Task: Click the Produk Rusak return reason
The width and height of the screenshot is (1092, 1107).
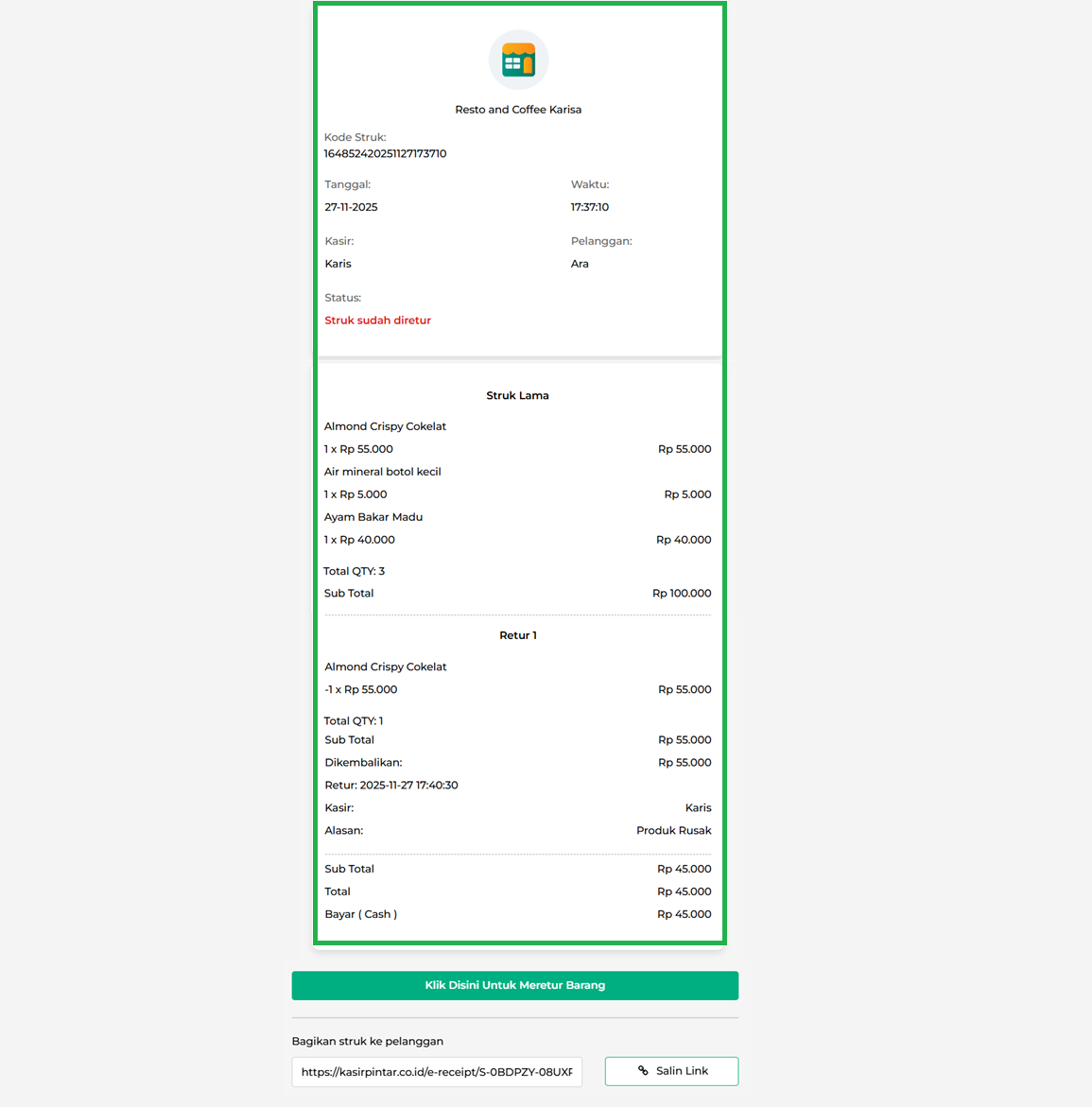Action: coord(673,831)
